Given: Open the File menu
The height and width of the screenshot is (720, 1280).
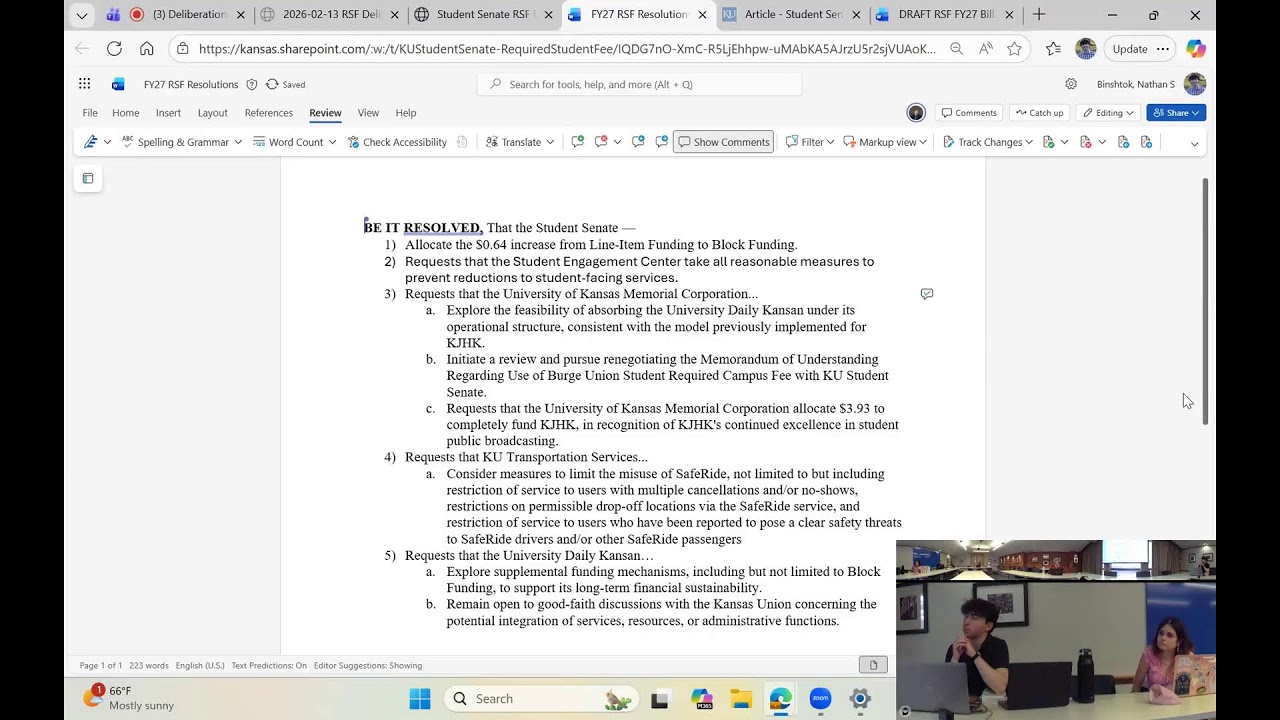Looking at the screenshot, I should 90,113.
